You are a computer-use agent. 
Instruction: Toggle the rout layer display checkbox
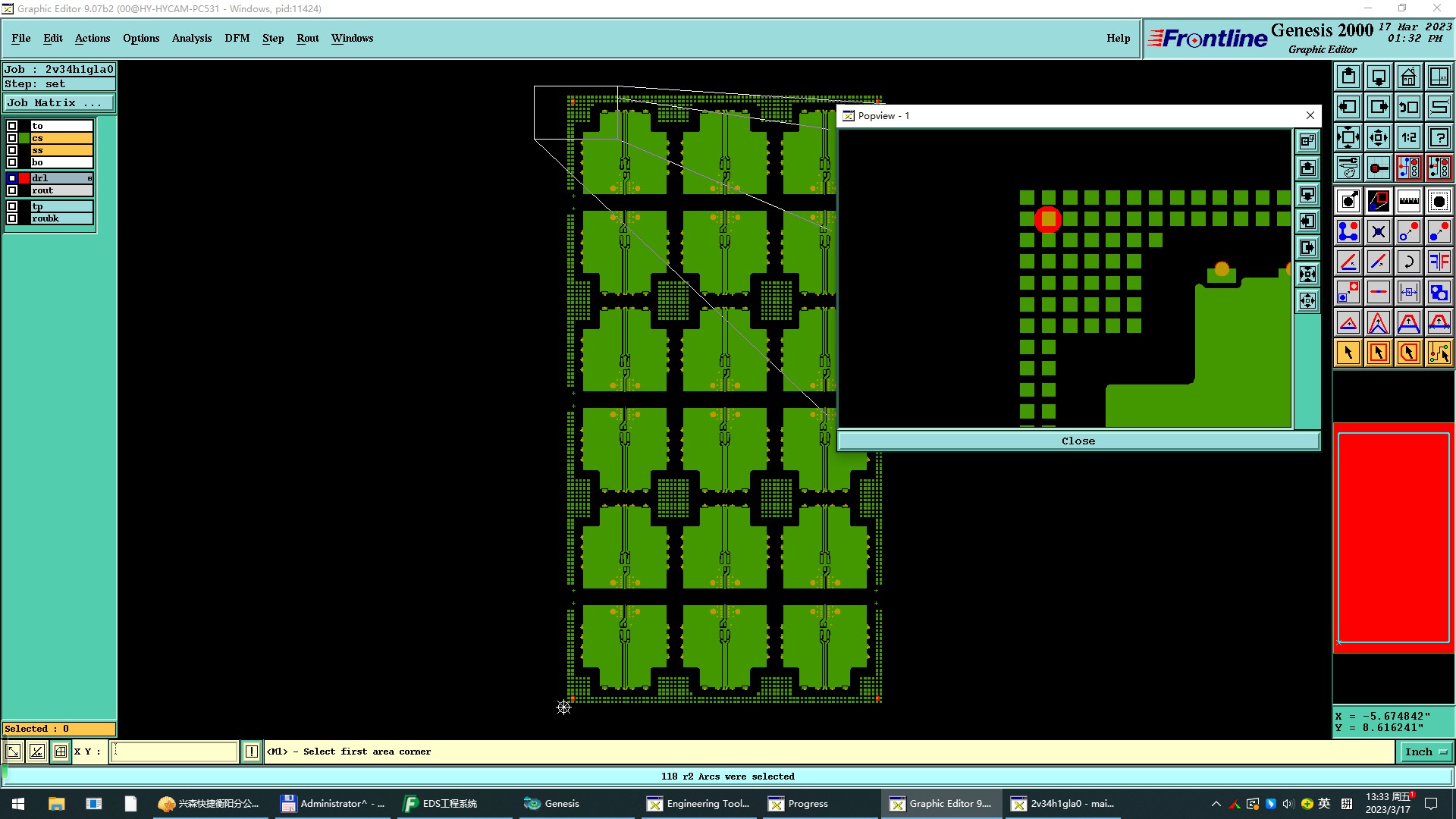click(x=12, y=190)
